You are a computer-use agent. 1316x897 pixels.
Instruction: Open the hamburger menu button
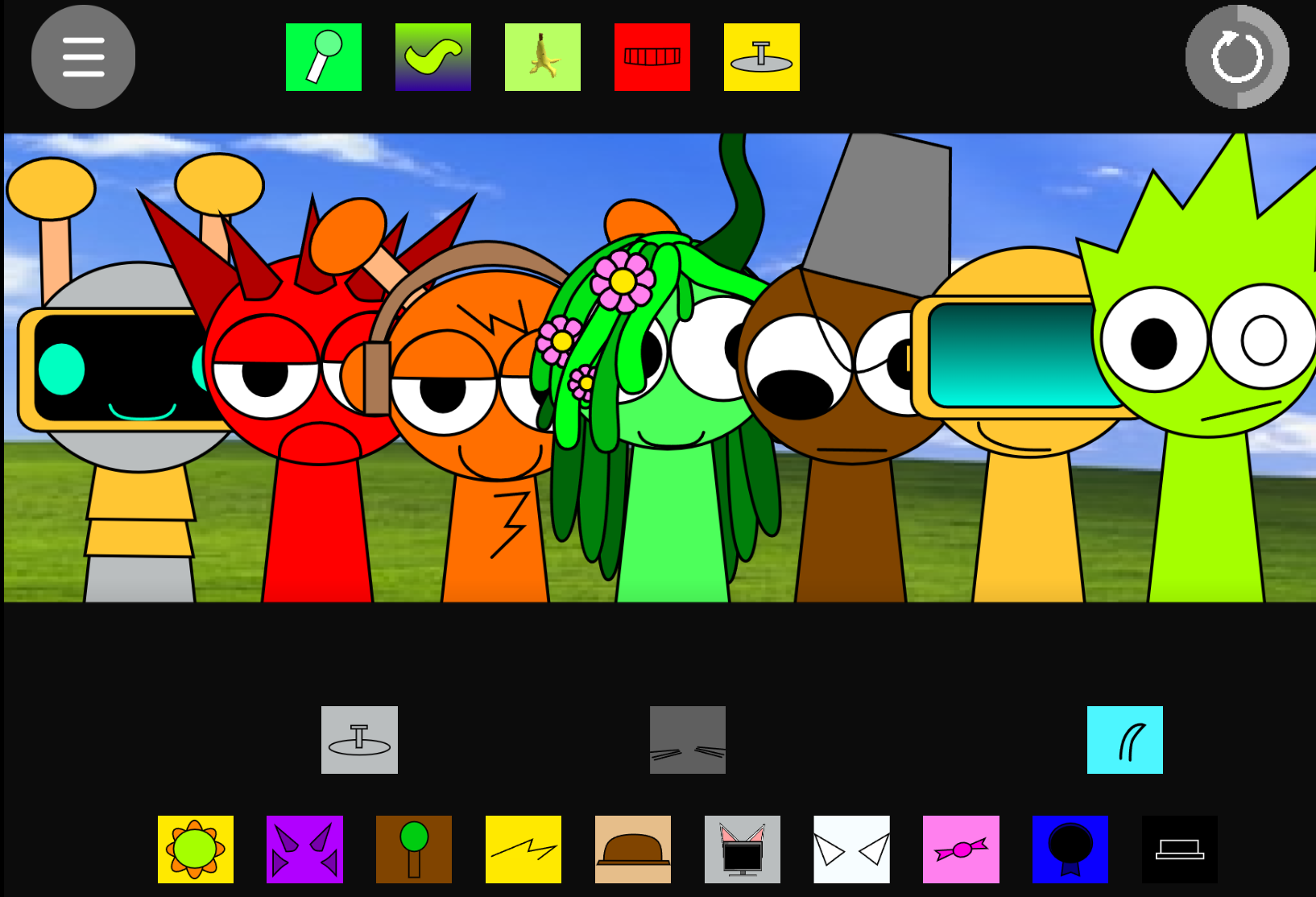click(83, 57)
